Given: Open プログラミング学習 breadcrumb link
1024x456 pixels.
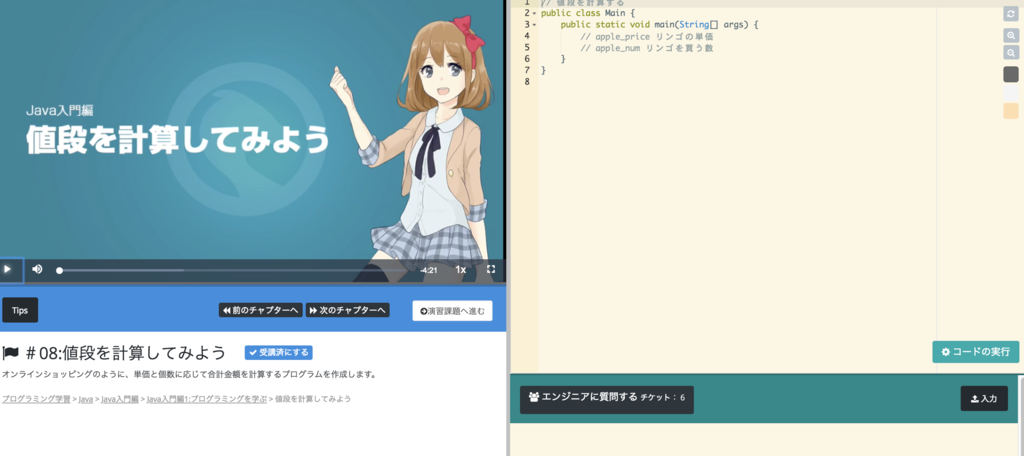Looking at the screenshot, I should [36, 399].
